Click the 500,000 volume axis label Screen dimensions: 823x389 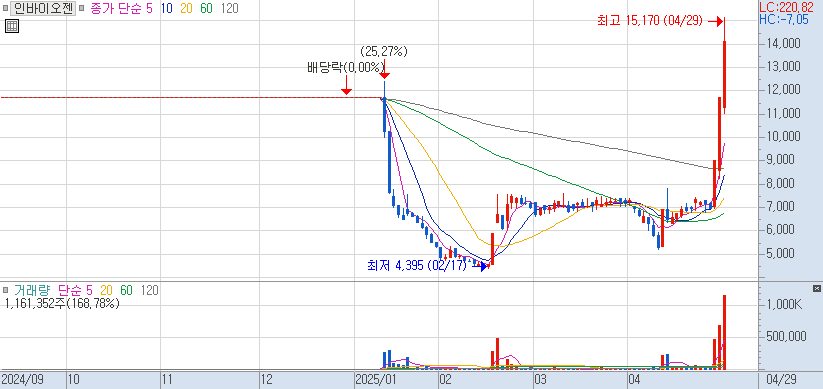(x=787, y=337)
